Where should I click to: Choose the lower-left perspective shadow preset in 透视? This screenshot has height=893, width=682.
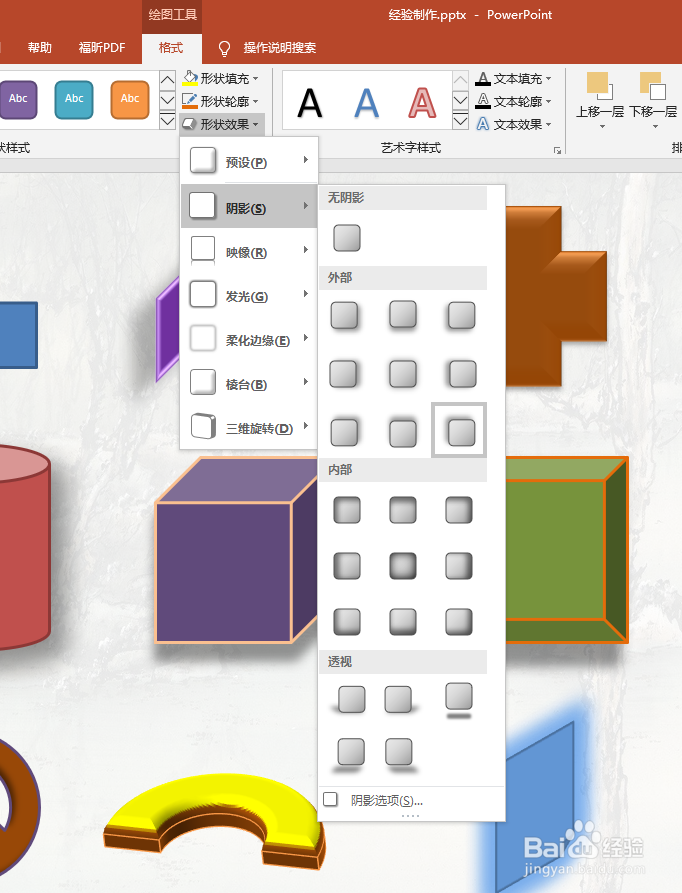(350, 754)
